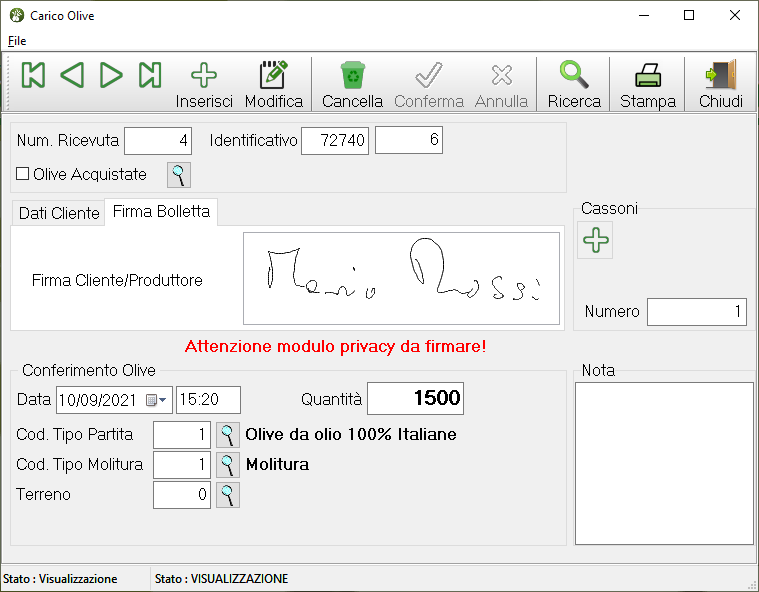Click the client signature box
The height and width of the screenshot is (592, 759).
point(401,278)
